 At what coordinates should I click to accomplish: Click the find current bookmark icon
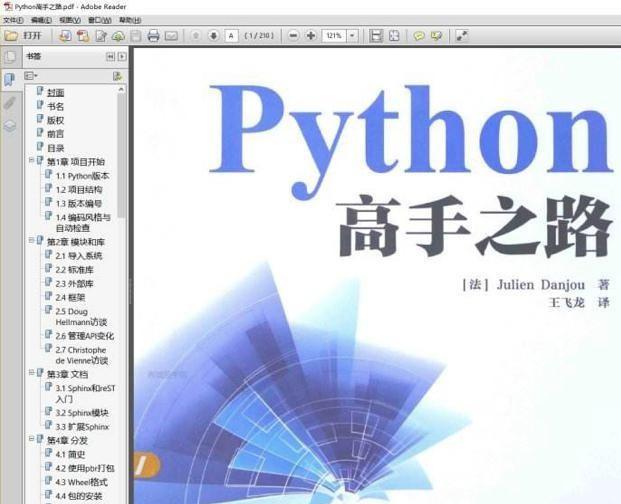(117, 76)
